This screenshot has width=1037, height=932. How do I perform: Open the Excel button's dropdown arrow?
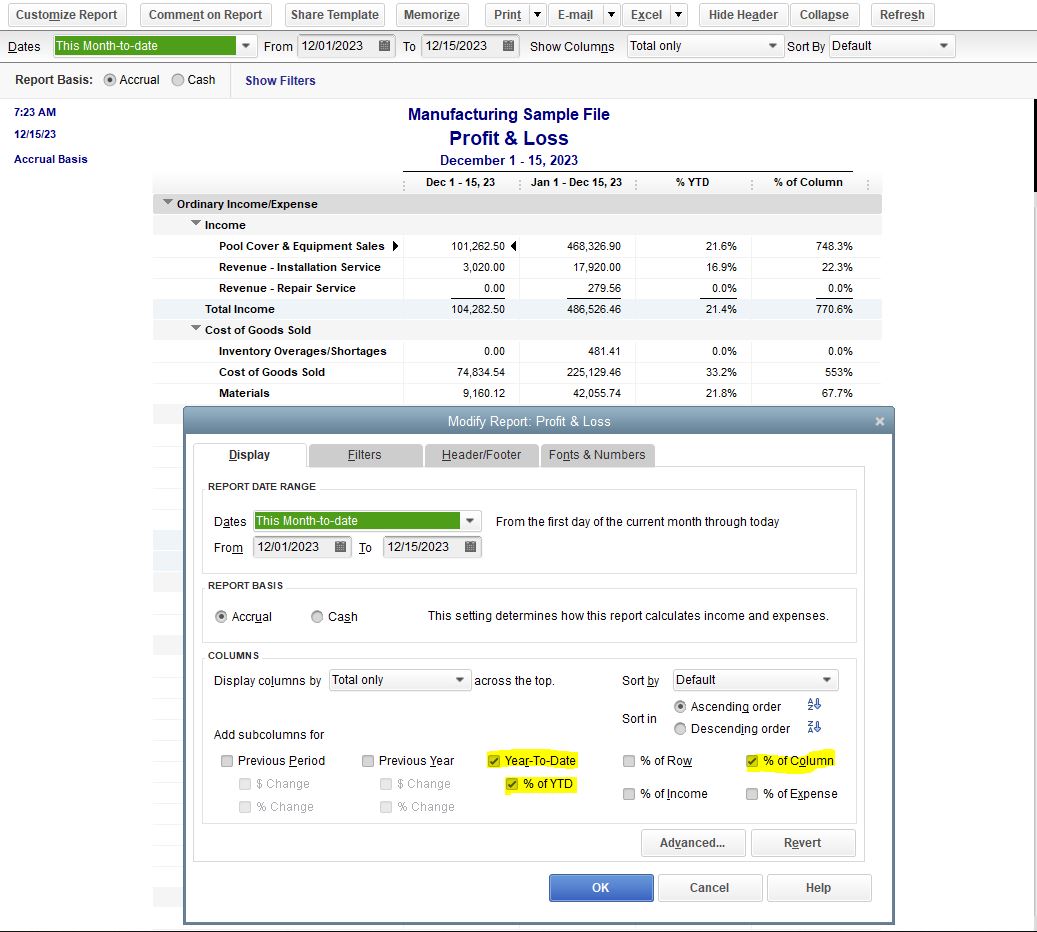[675, 15]
